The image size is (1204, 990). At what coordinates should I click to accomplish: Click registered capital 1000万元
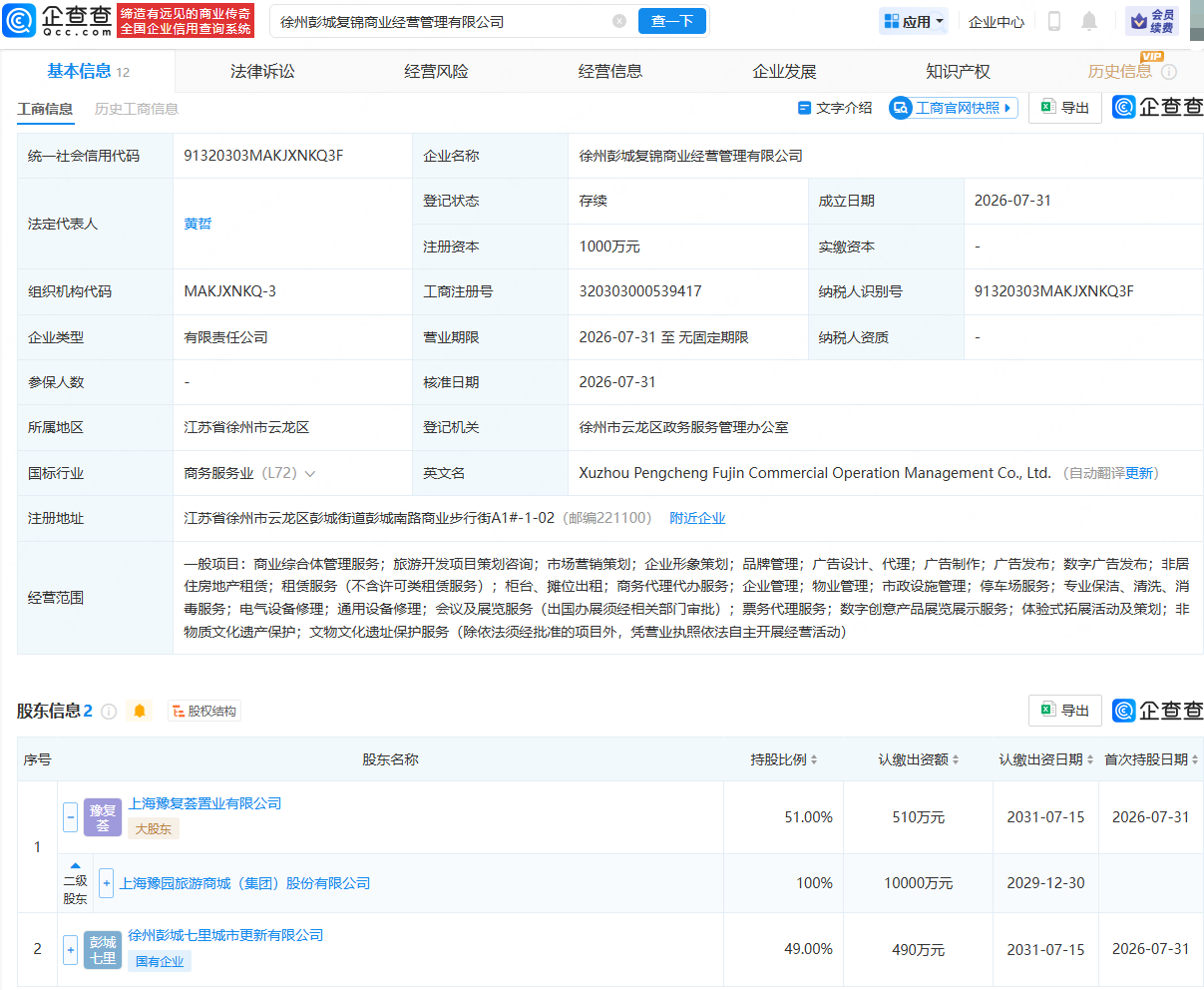click(x=609, y=247)
